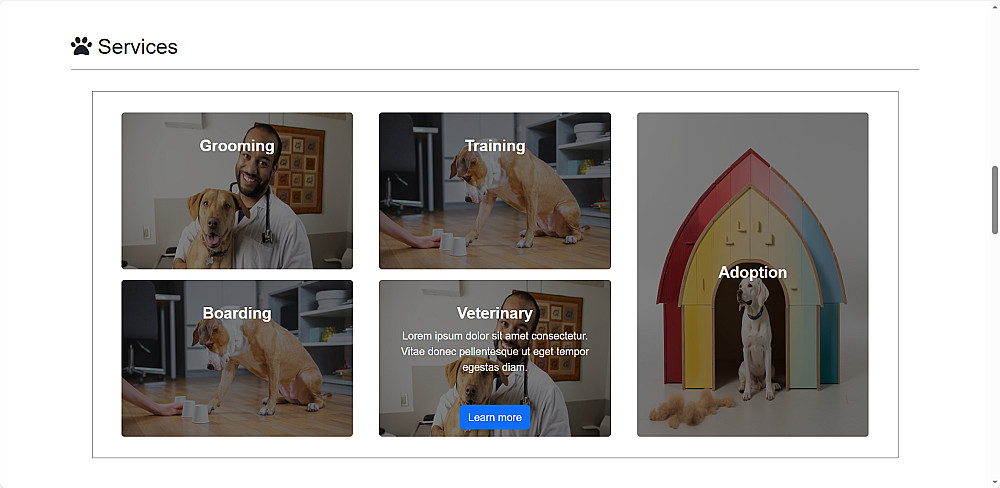Click the scrollbar track below the thumb

click(x=995, y=357)
